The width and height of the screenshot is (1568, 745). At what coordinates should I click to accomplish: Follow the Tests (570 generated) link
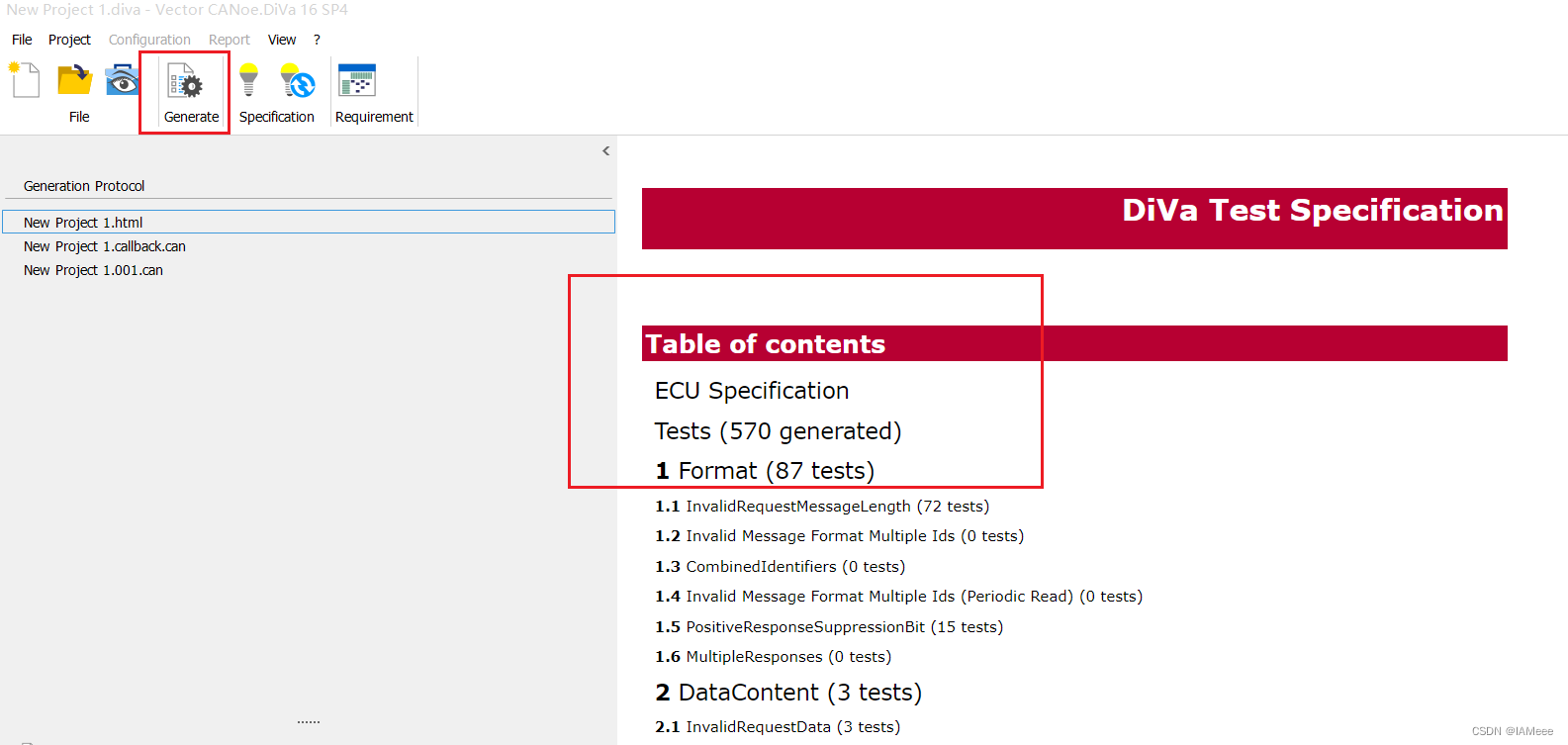point(778,431)
